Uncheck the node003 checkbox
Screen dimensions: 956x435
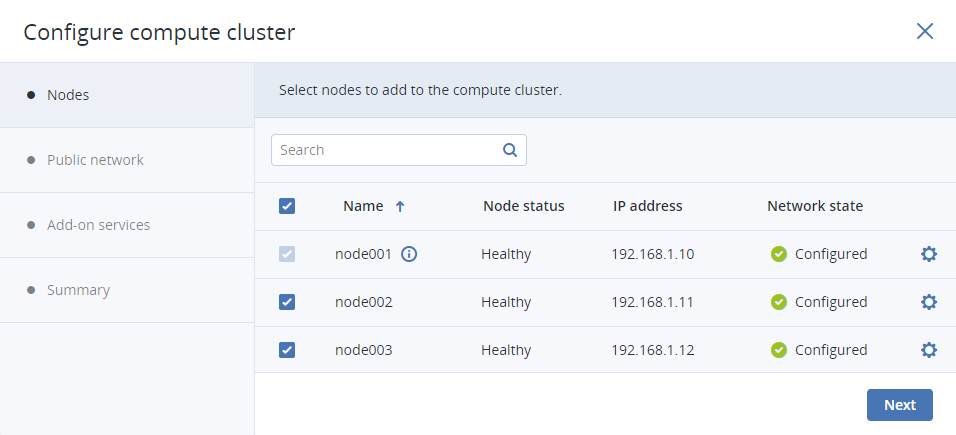coord(287,350)
